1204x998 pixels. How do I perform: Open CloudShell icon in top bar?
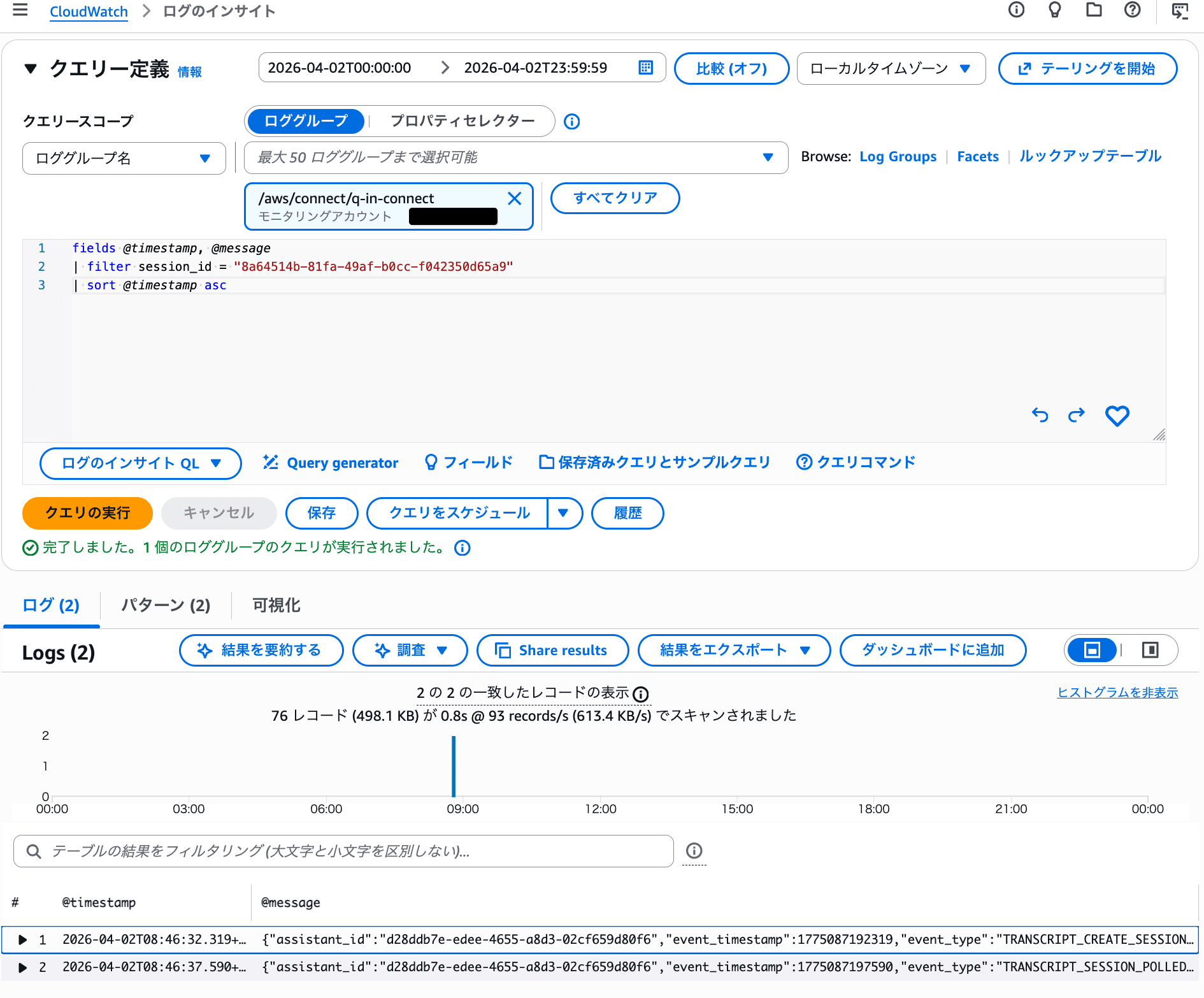tap(1180, 11)
